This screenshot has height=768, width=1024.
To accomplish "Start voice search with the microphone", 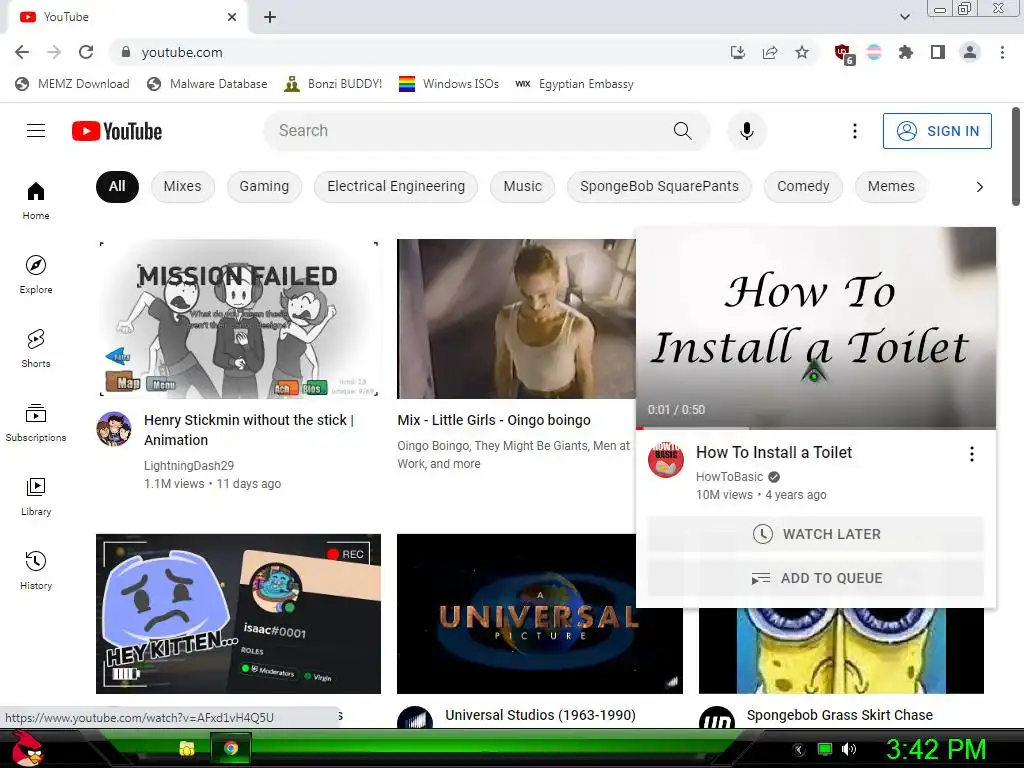I will point(746,131).
